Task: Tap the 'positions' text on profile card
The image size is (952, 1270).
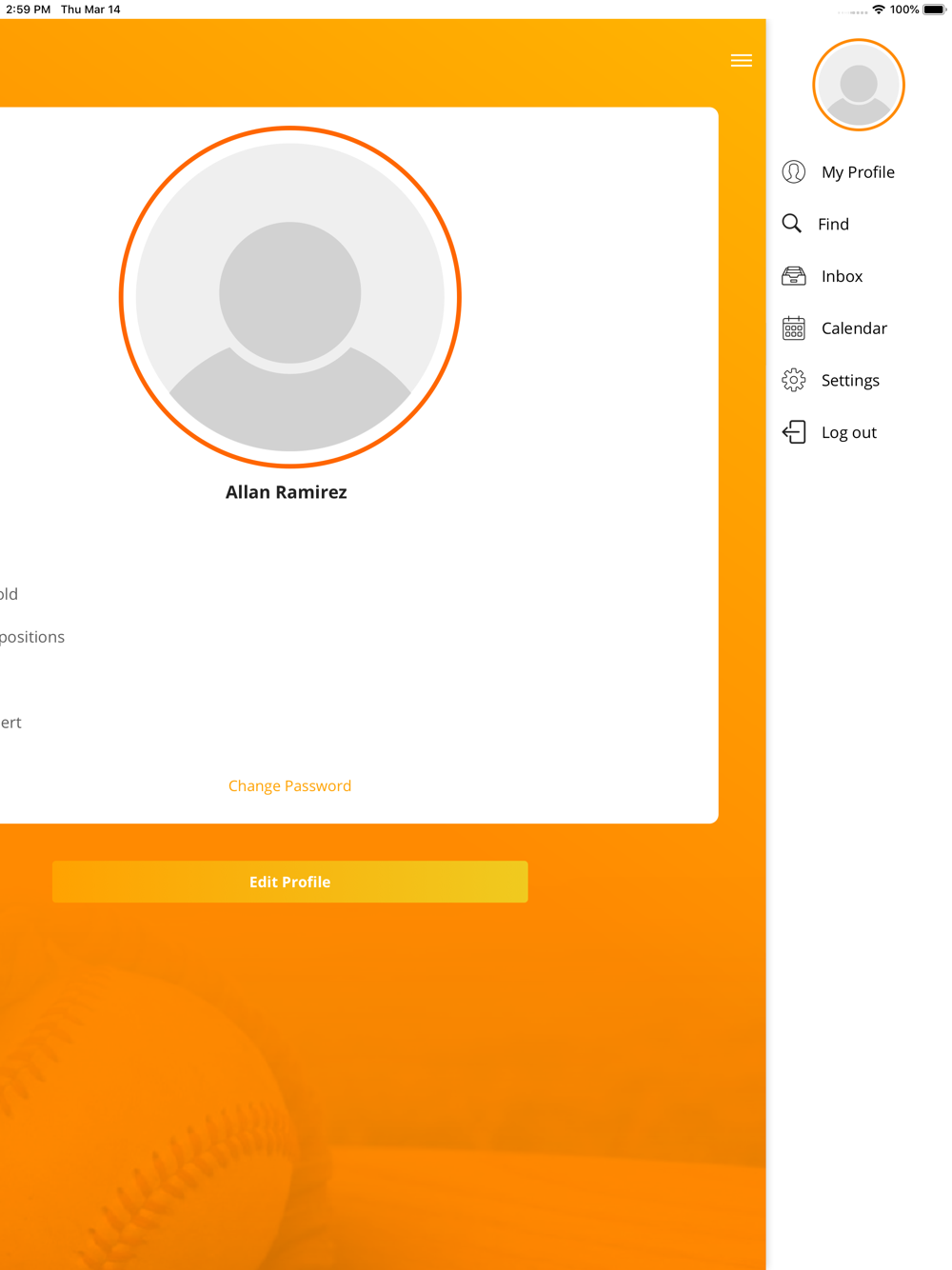Action: tap(32, 637)
